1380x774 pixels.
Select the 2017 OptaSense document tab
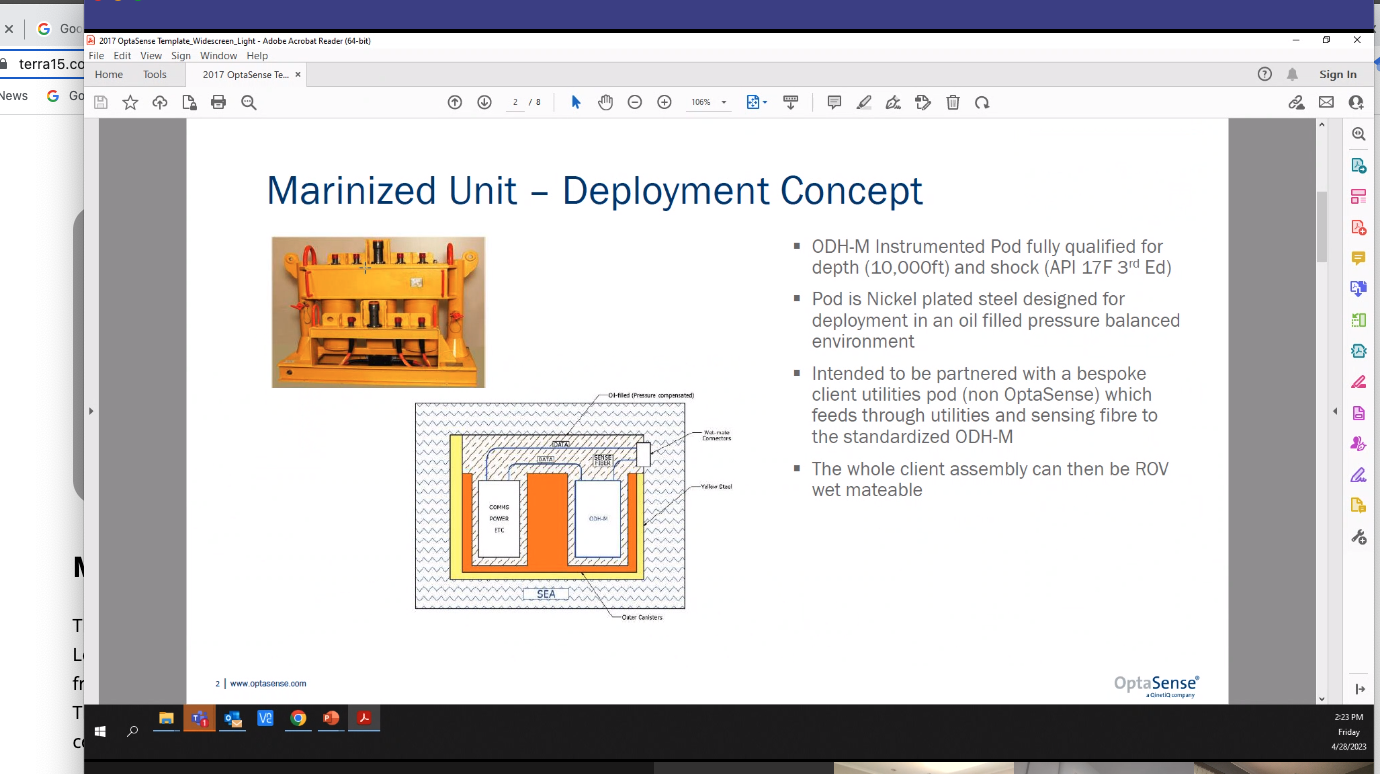pos(246,74)
